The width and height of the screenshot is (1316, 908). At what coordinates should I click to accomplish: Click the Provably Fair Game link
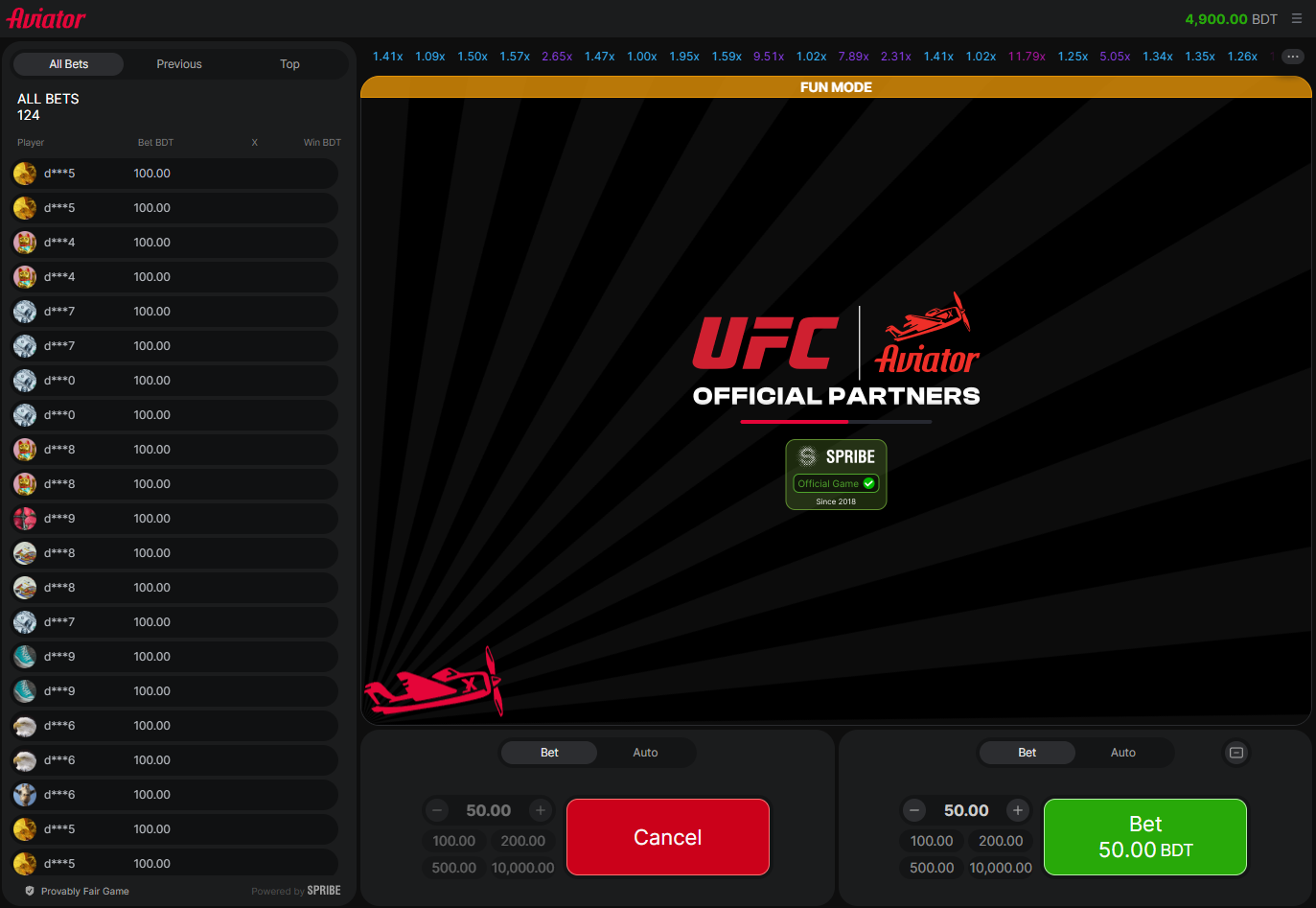(x=85, y=891)
